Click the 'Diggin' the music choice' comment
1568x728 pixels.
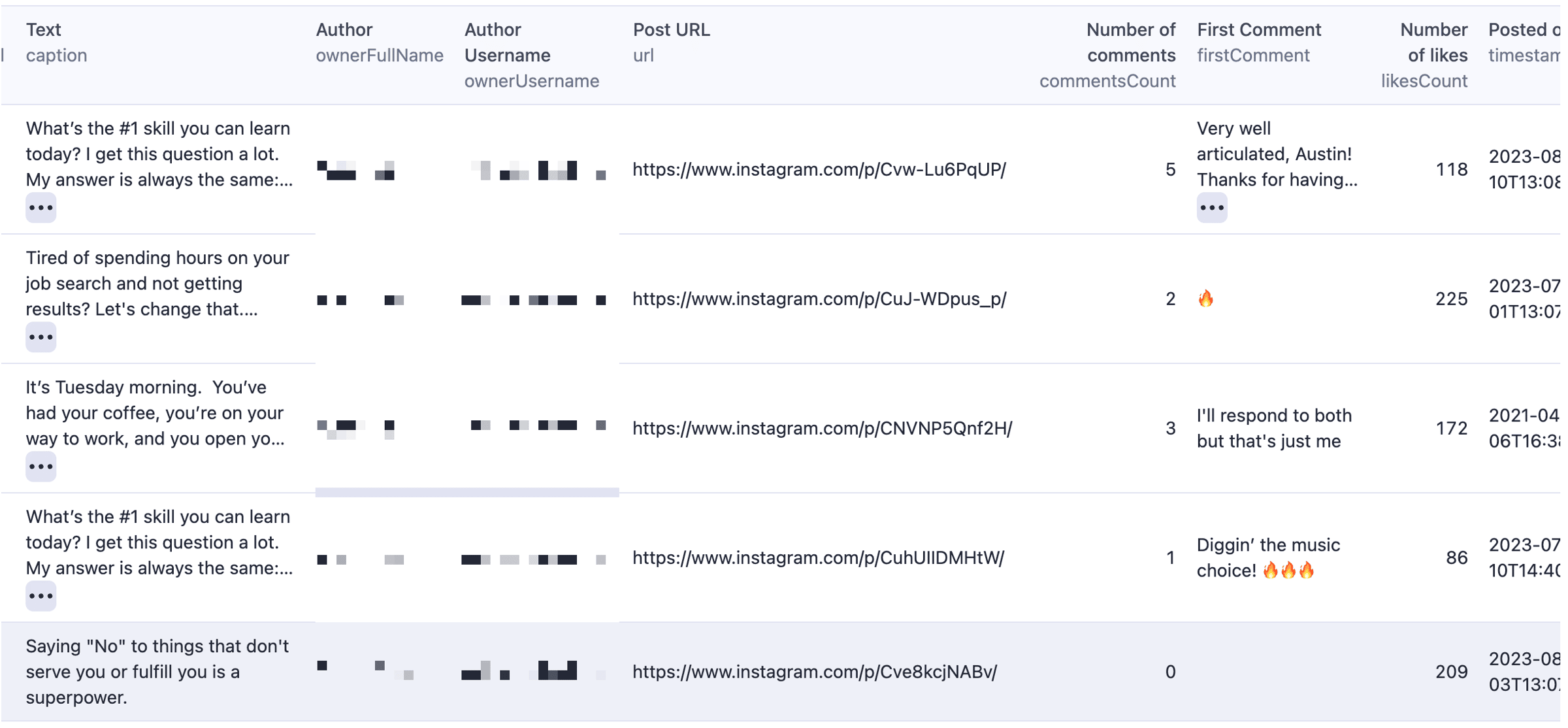1268,558
